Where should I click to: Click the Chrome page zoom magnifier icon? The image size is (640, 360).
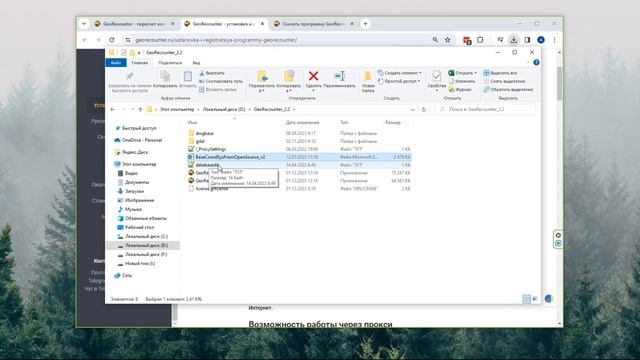pyautogui.click(x=435, y=40)
